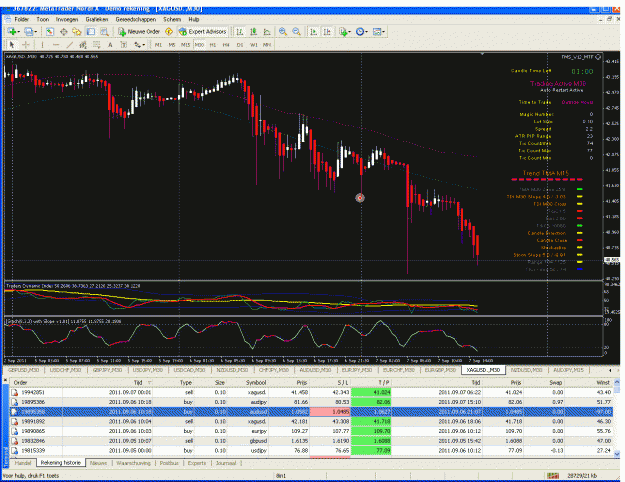Switch to the Handel terminal tab
The image size is (625, 482).
tap(23, 463)
